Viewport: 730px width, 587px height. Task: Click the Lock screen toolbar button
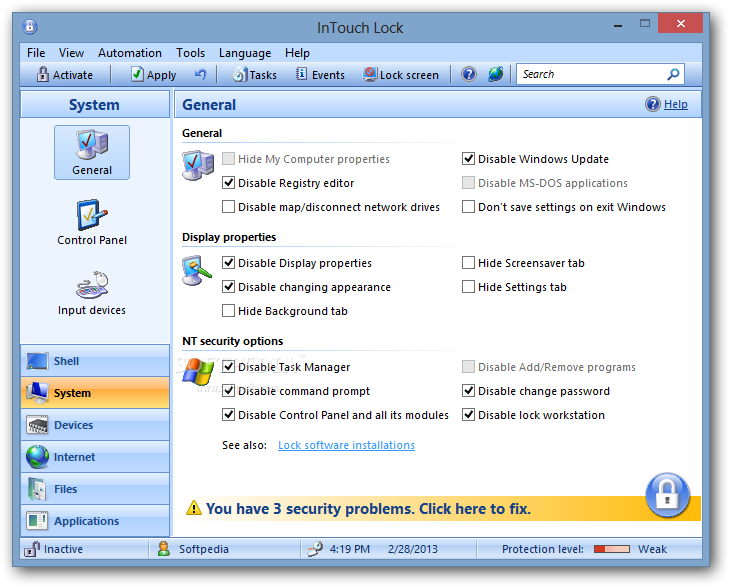point(401,74)
